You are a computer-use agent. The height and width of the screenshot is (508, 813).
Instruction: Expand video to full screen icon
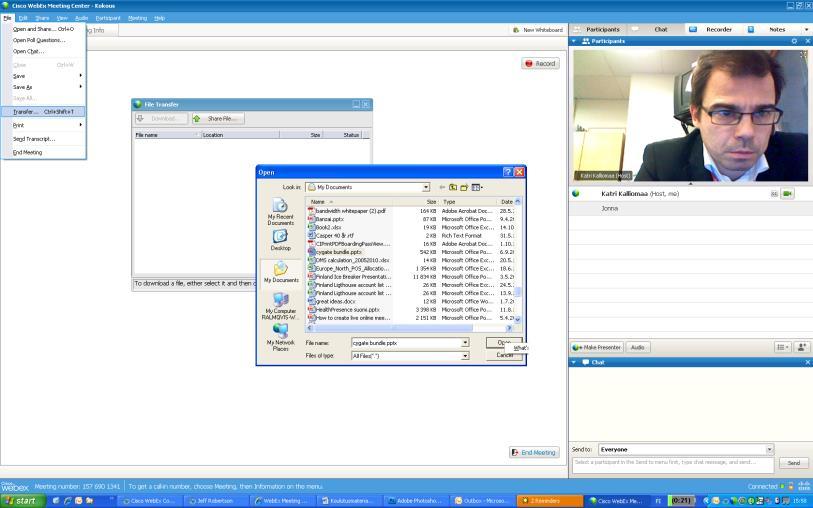[x=804, y=54]
